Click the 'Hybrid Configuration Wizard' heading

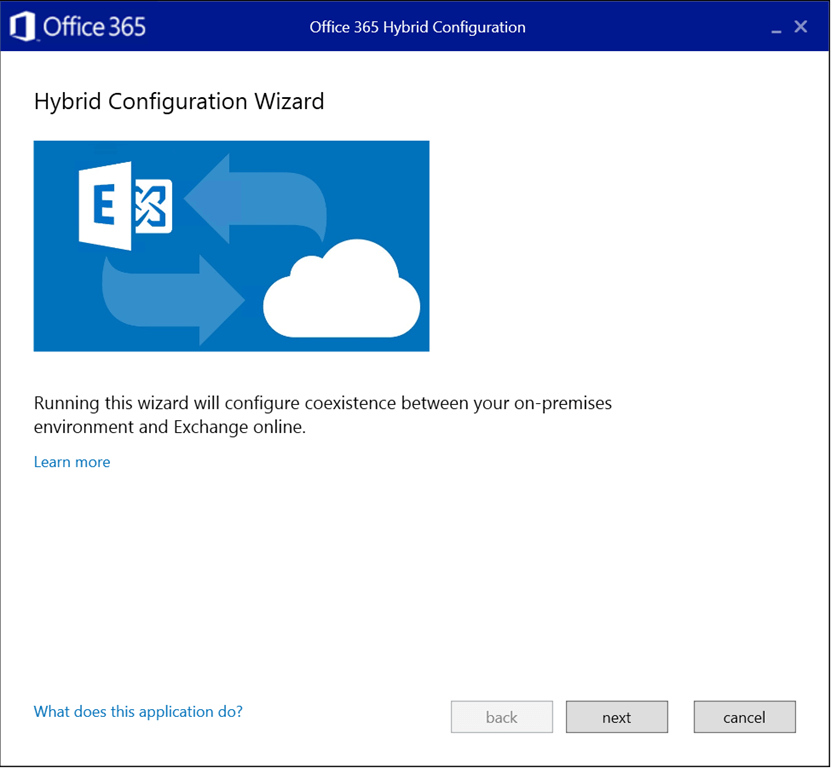[x=179, y=101]
